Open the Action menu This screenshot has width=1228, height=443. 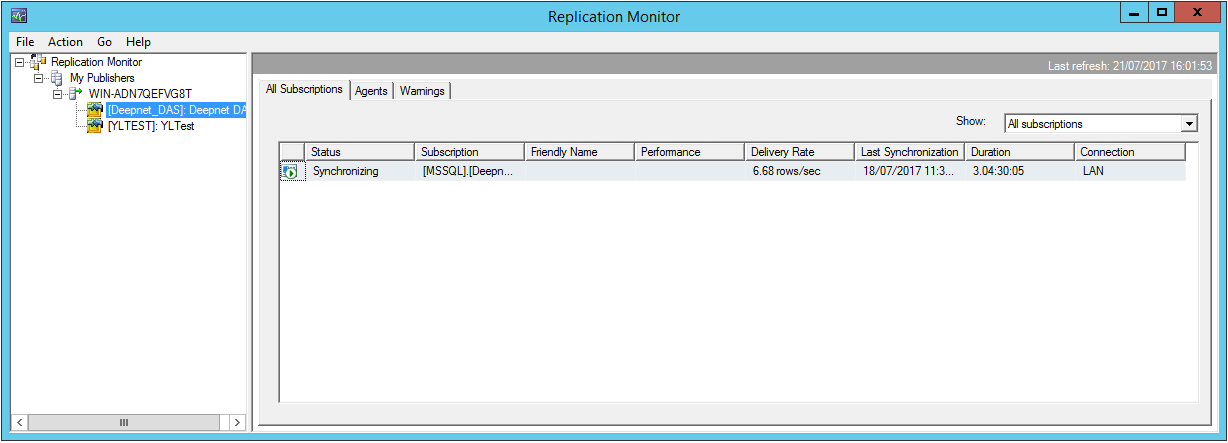(65, 42)
